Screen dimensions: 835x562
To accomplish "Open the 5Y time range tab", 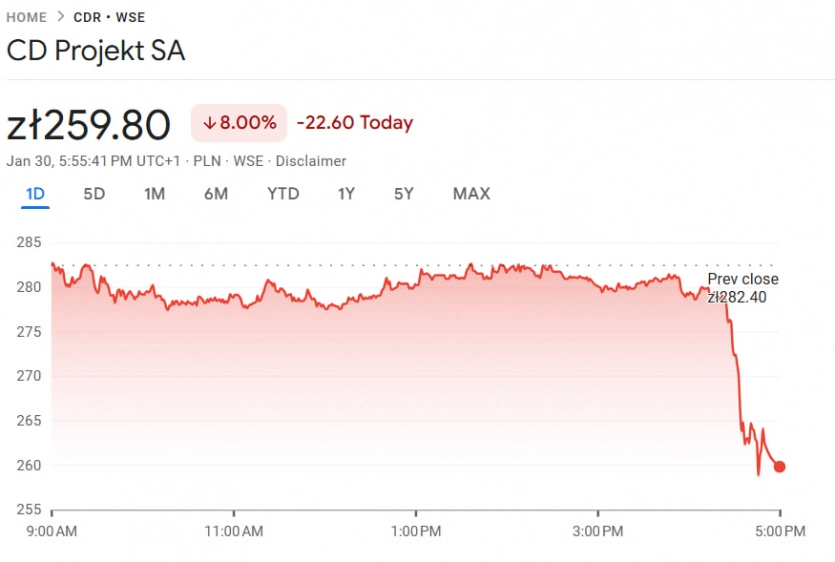I will pyautogui.click(x=403, y=193).
